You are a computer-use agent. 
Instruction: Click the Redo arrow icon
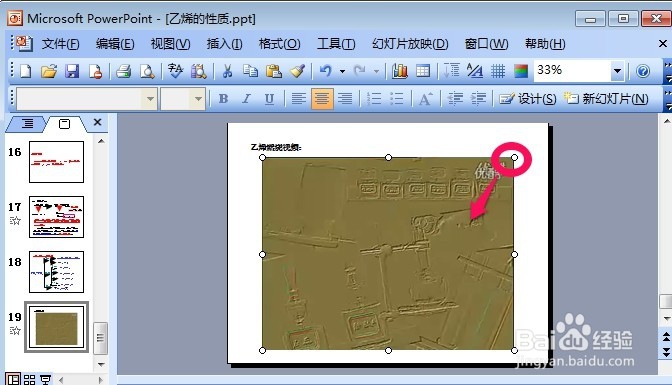(x=360, y=71)
